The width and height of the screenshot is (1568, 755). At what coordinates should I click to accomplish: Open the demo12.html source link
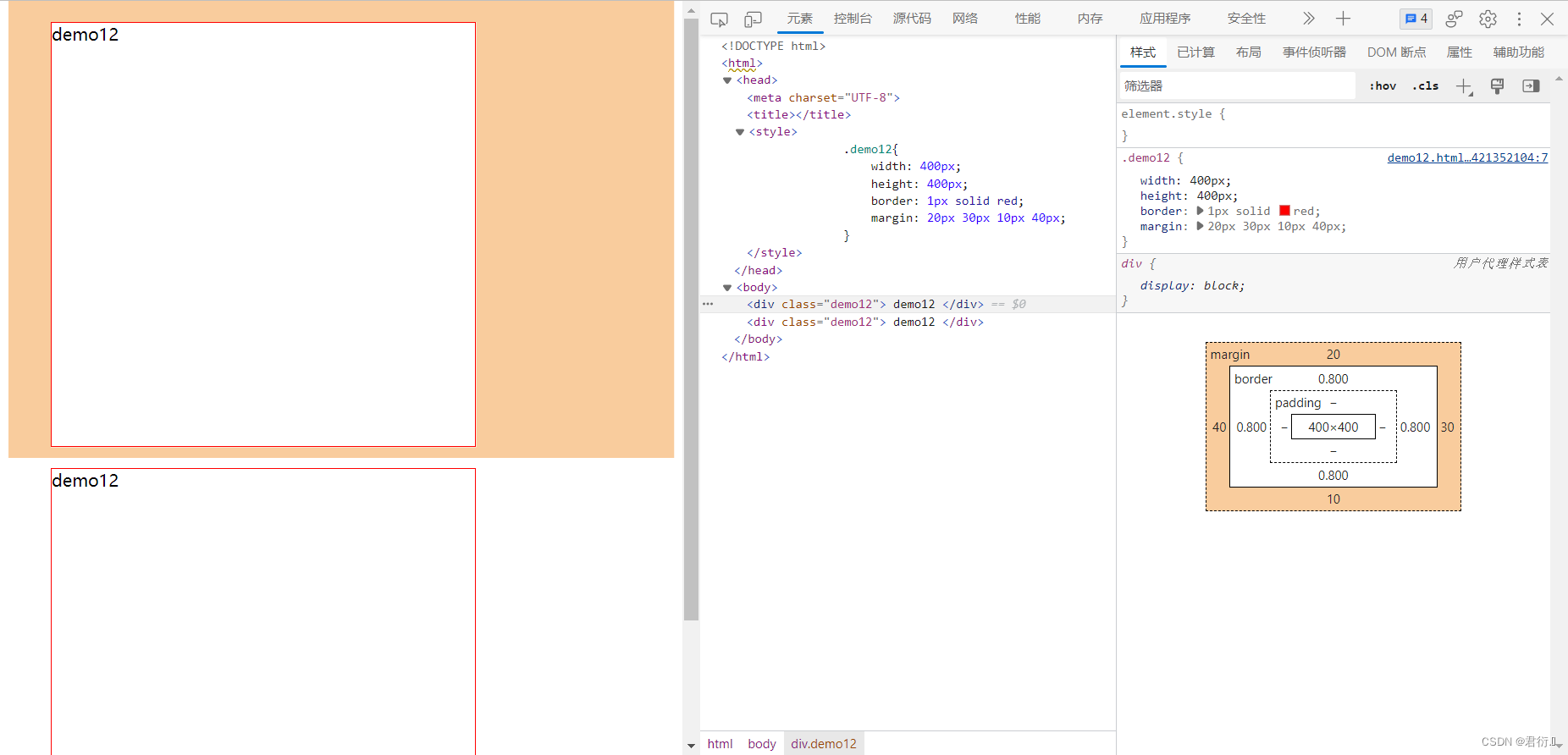click(x=1467, y=157)
